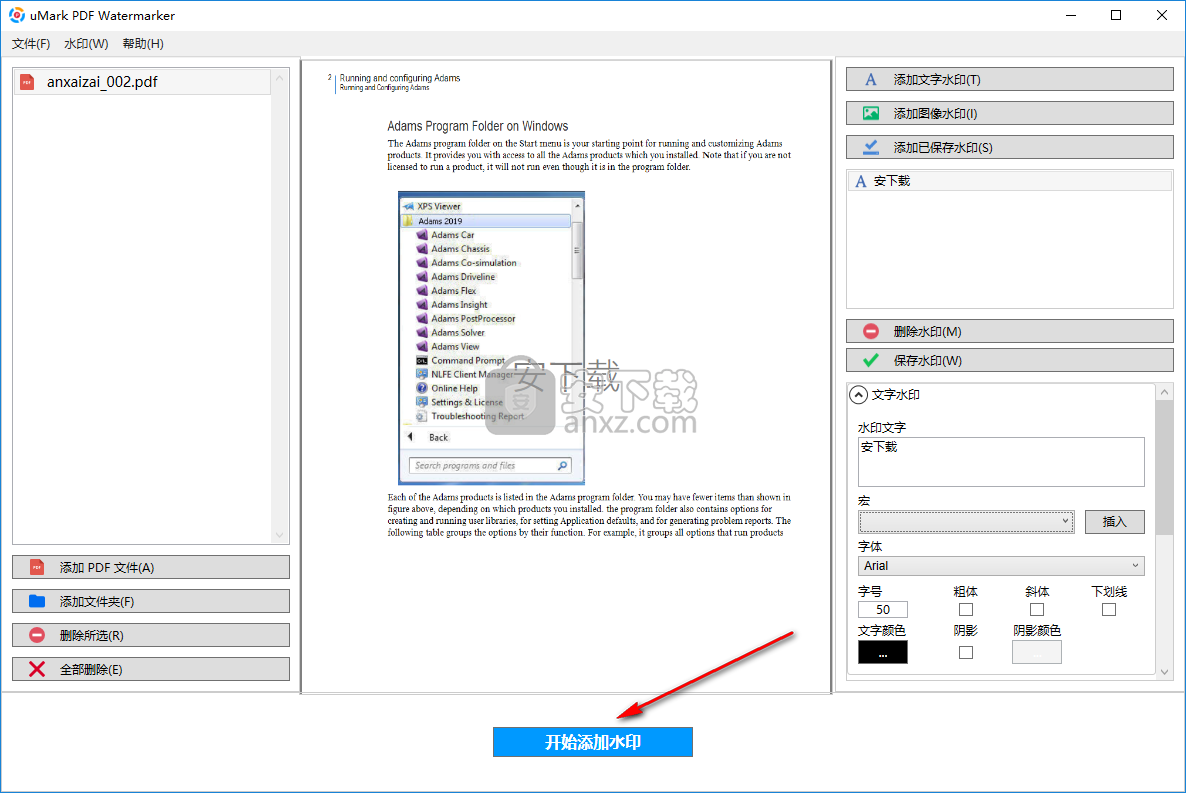The height and width of the screenshot is (793, 1186).
Task: Open the black 文字颜色 color swatch
Action: tap(883, 652)
